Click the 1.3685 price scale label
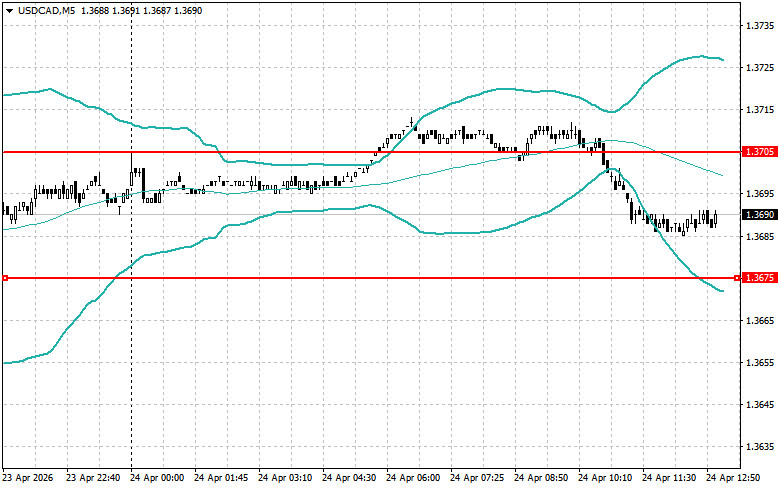Viewport: 781px width, 489px height. pyautogui.click(x=760, y=236)
